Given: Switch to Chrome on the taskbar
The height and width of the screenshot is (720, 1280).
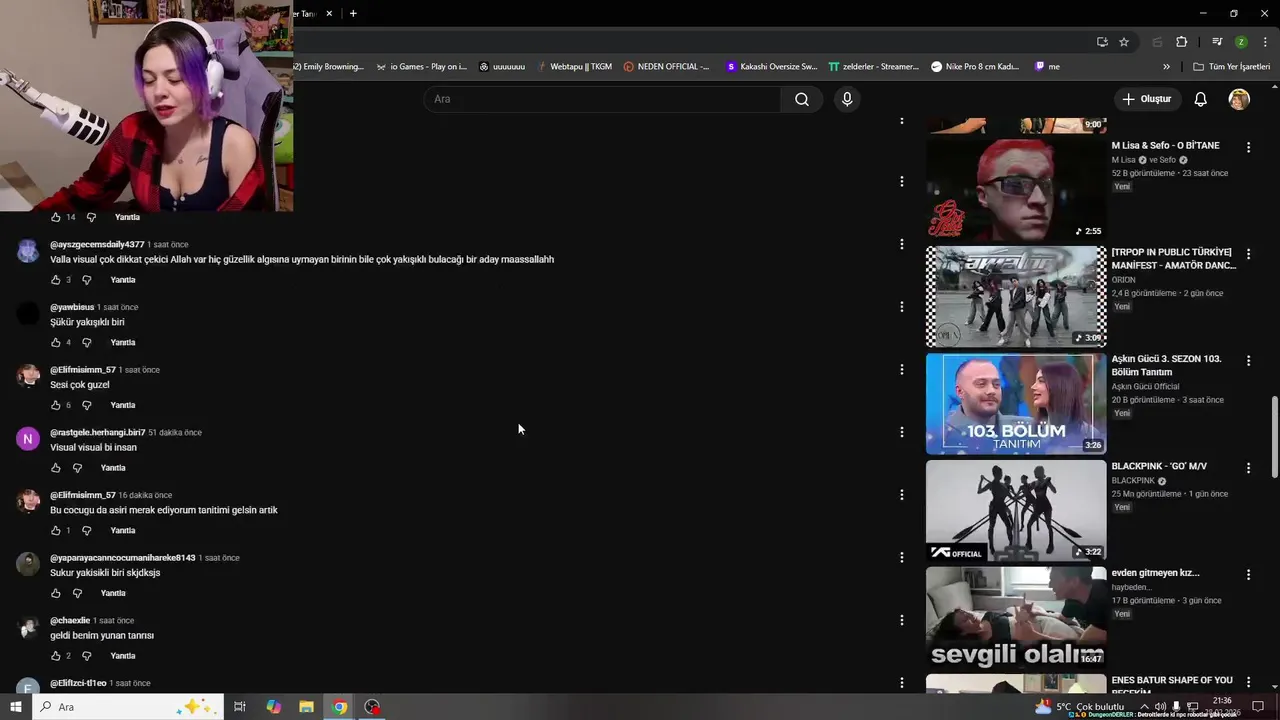Looking at the screenshot, I should 340,707.
